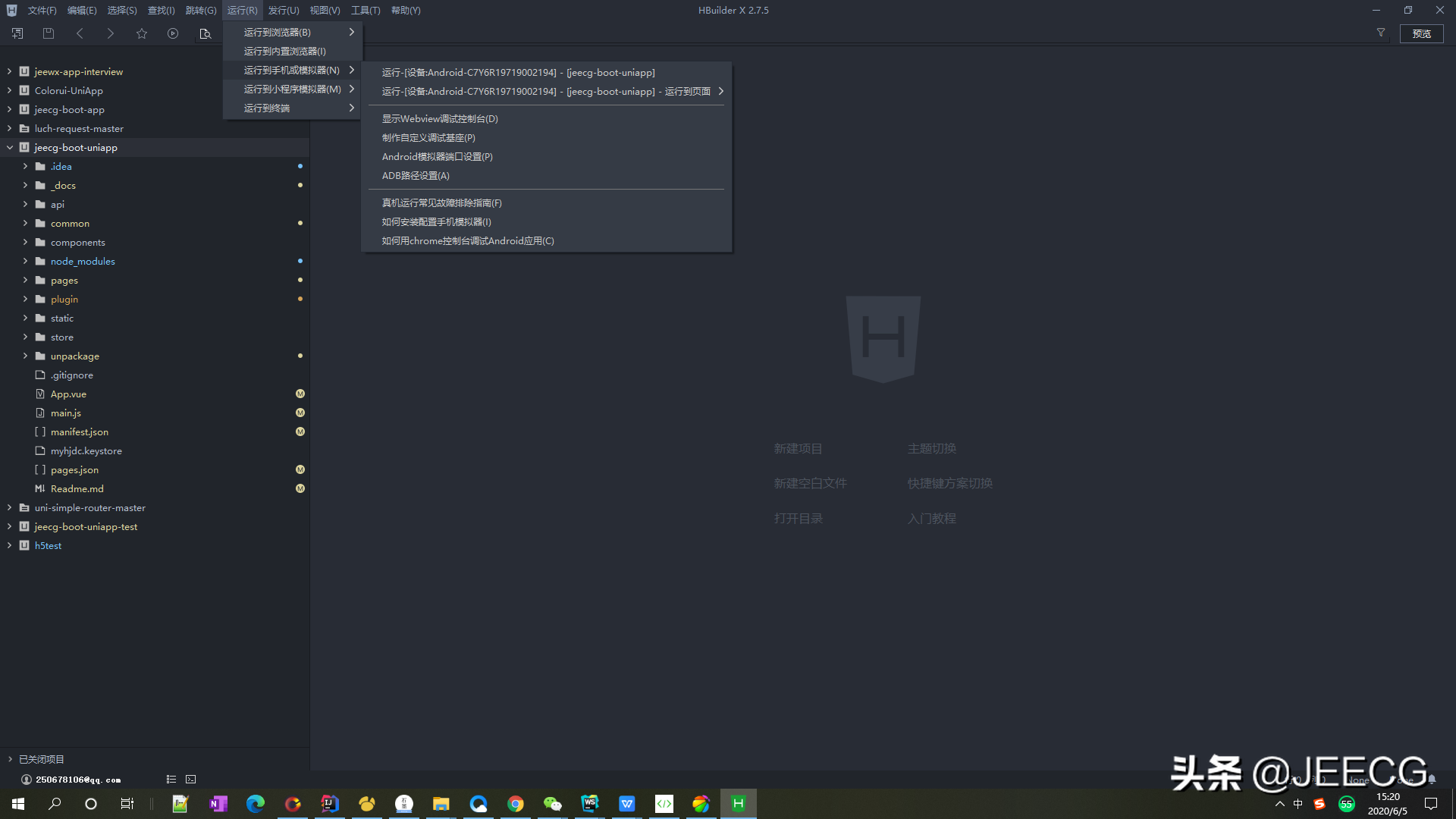1456x819 pixels.
Task: Open the notification center icon
Action: (x=1431, y=804)
